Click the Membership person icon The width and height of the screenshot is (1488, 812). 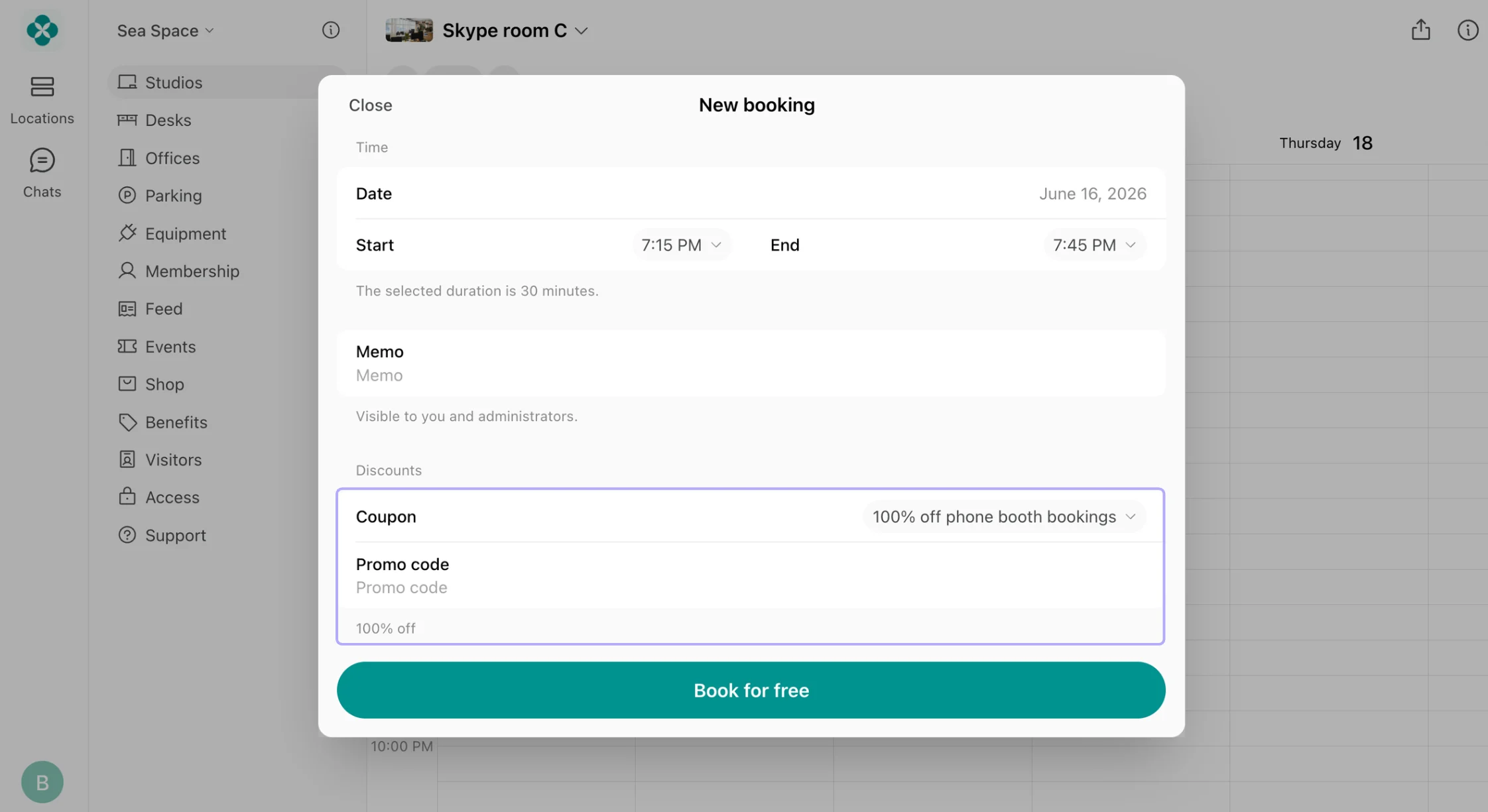click(x=127, y=271)
